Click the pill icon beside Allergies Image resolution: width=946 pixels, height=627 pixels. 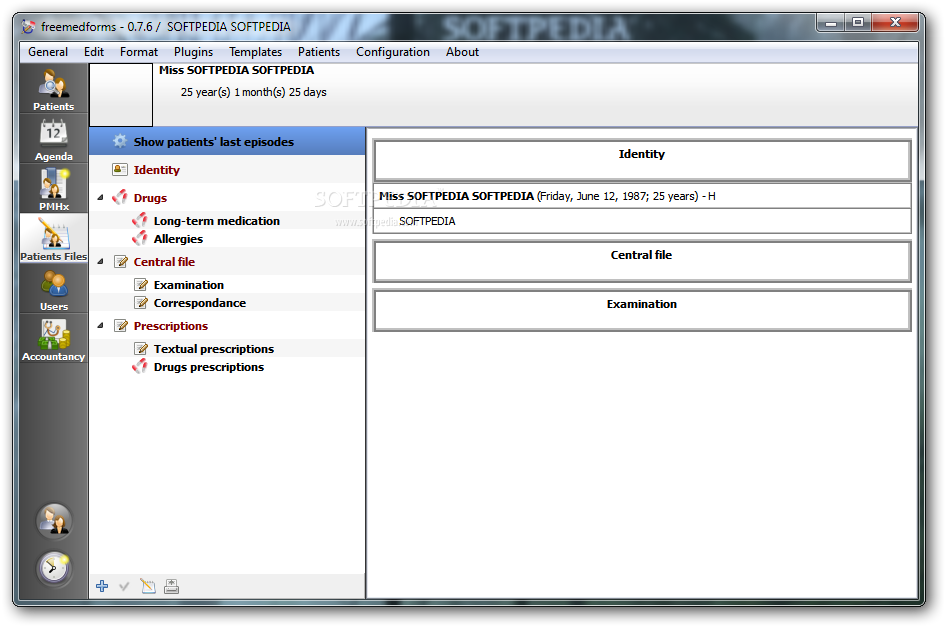pyautogui.click(x=139, y=238)
